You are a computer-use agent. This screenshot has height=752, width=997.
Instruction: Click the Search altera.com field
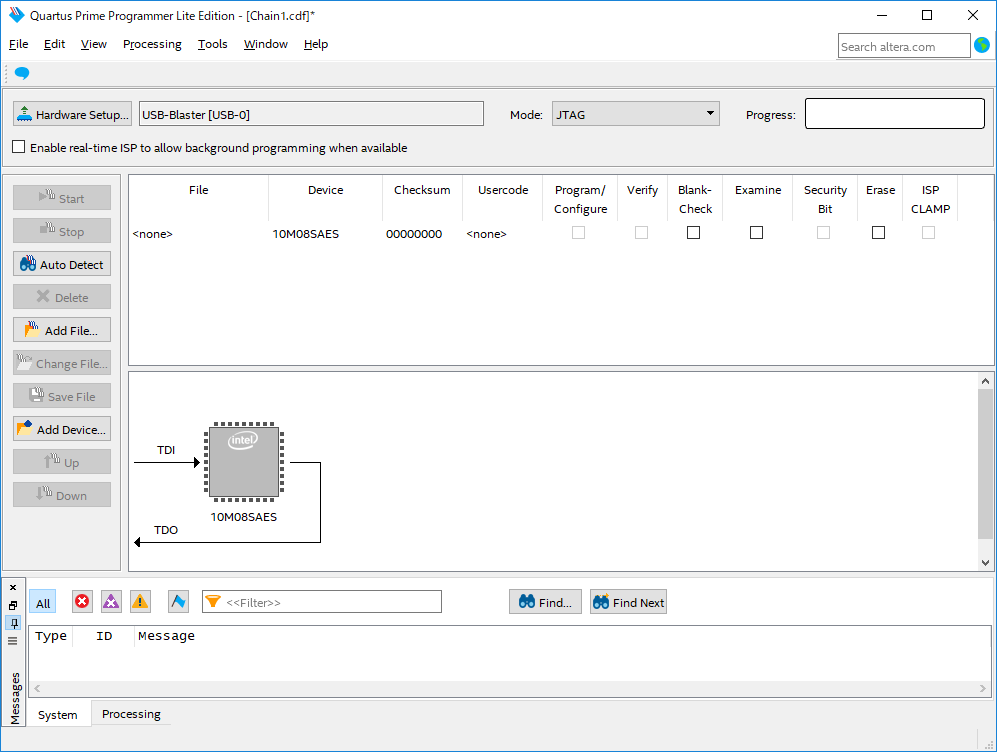pos(904,46)
